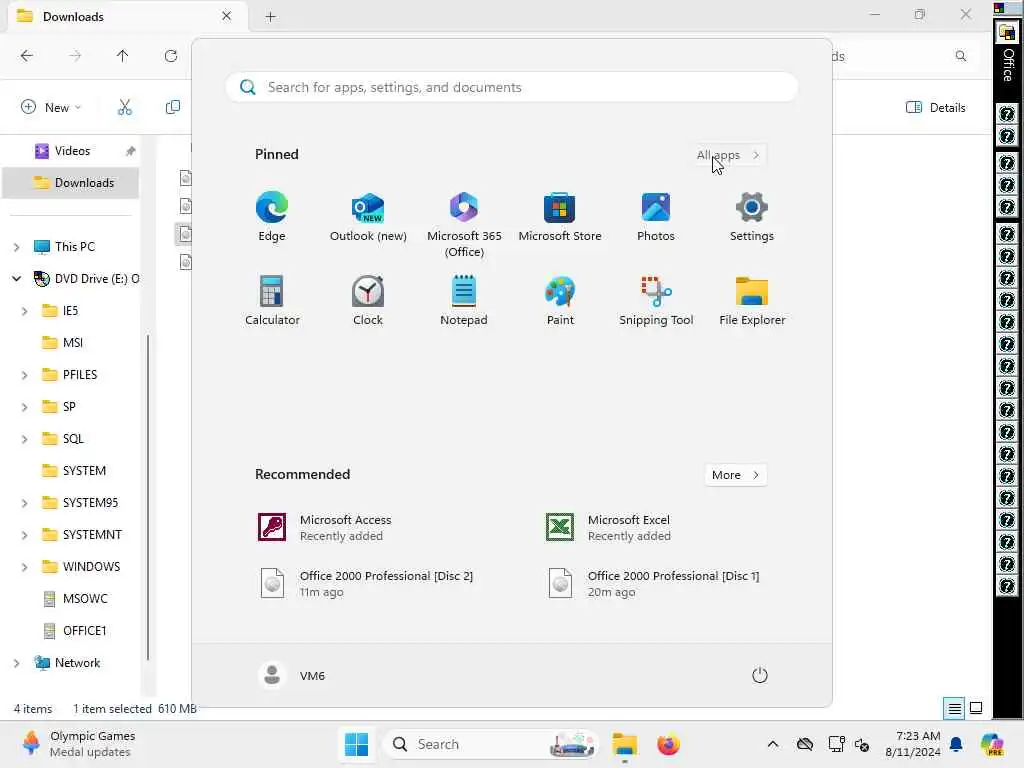Click the Windows Start button on taskbar

click(x=356, y=744)
